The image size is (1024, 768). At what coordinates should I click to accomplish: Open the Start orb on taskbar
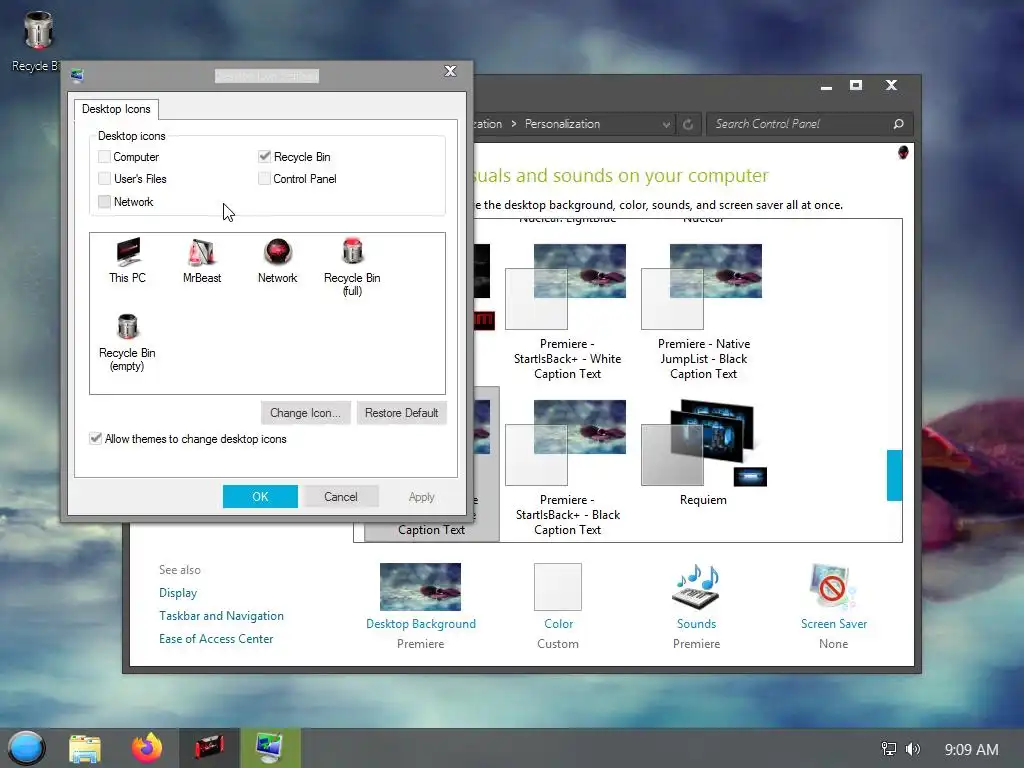tap(26, 748)
